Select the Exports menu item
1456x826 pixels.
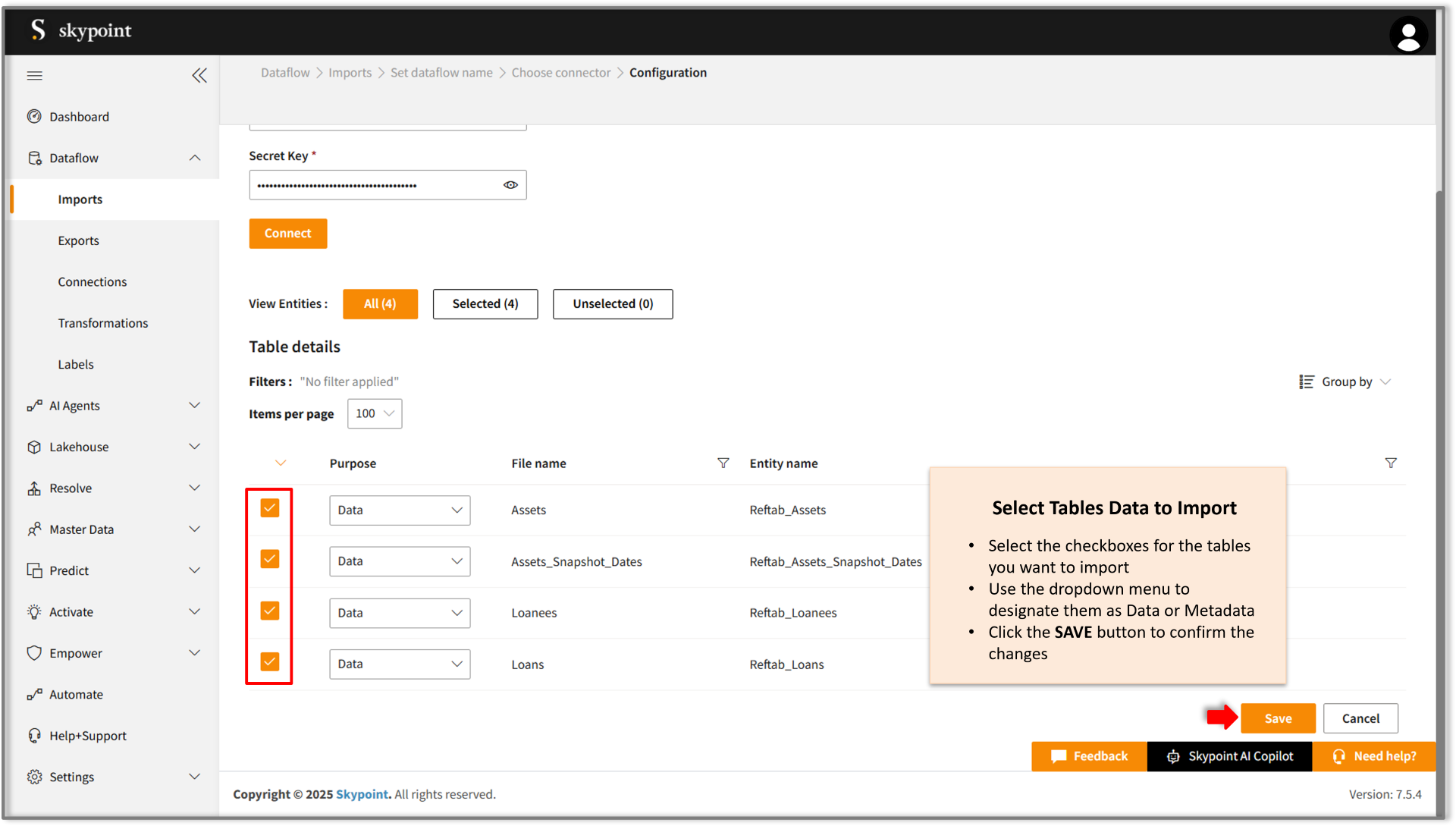click(x=79, y=240)
